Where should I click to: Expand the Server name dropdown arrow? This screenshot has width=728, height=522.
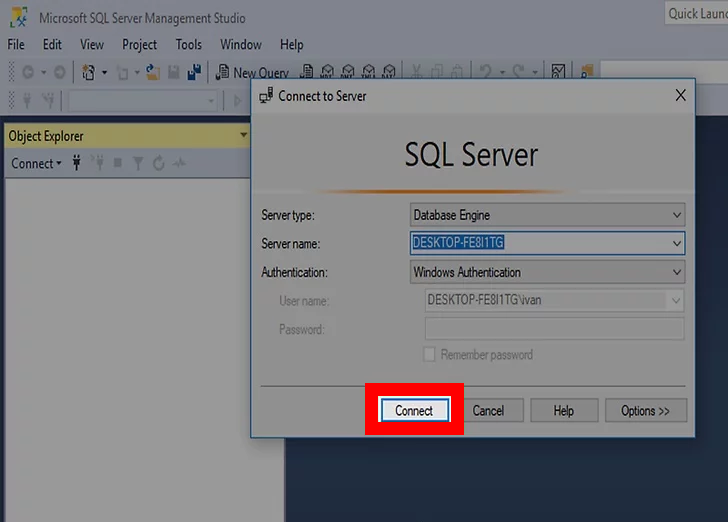click(677, 243)
